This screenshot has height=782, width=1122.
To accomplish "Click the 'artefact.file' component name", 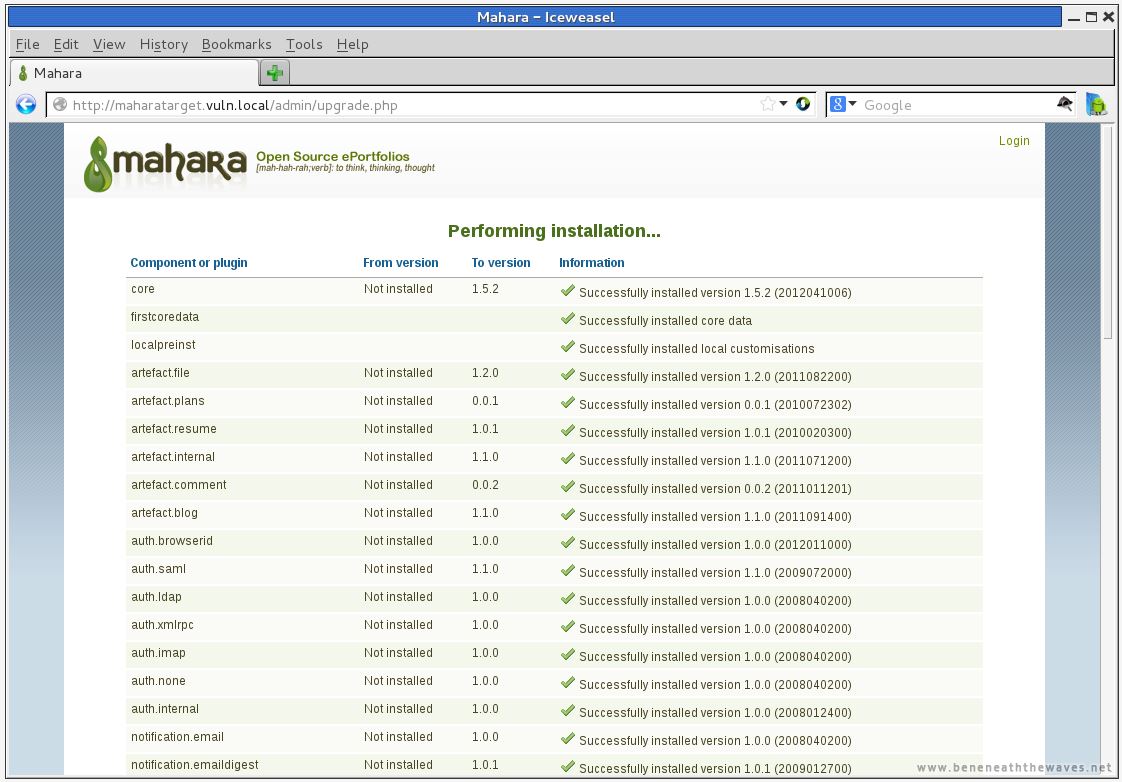I will [x=160, y=373].
